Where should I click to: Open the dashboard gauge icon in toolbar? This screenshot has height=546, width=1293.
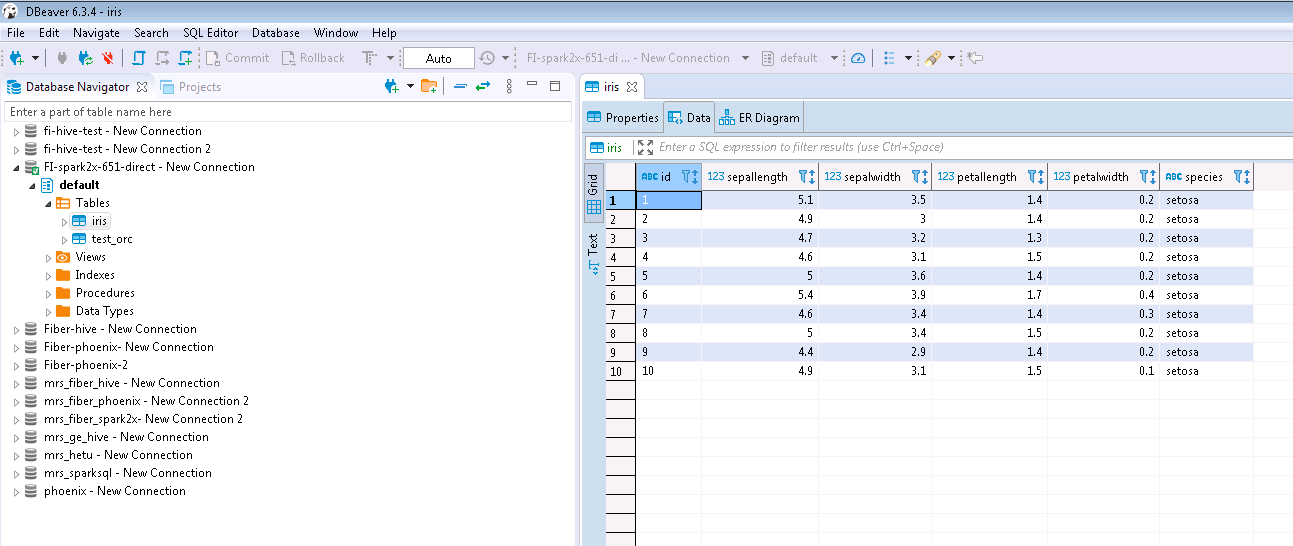(x=858, y=58)
